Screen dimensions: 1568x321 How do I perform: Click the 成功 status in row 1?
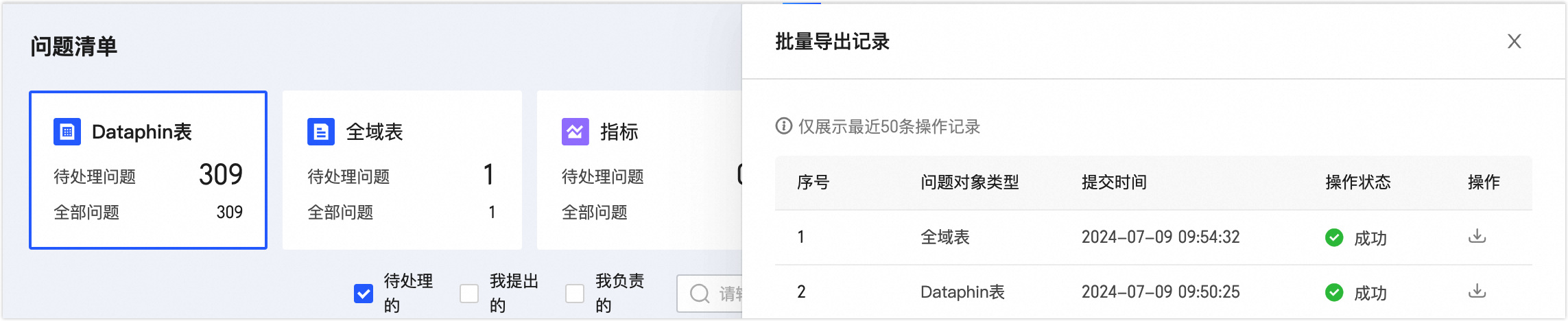[1369, 238]
